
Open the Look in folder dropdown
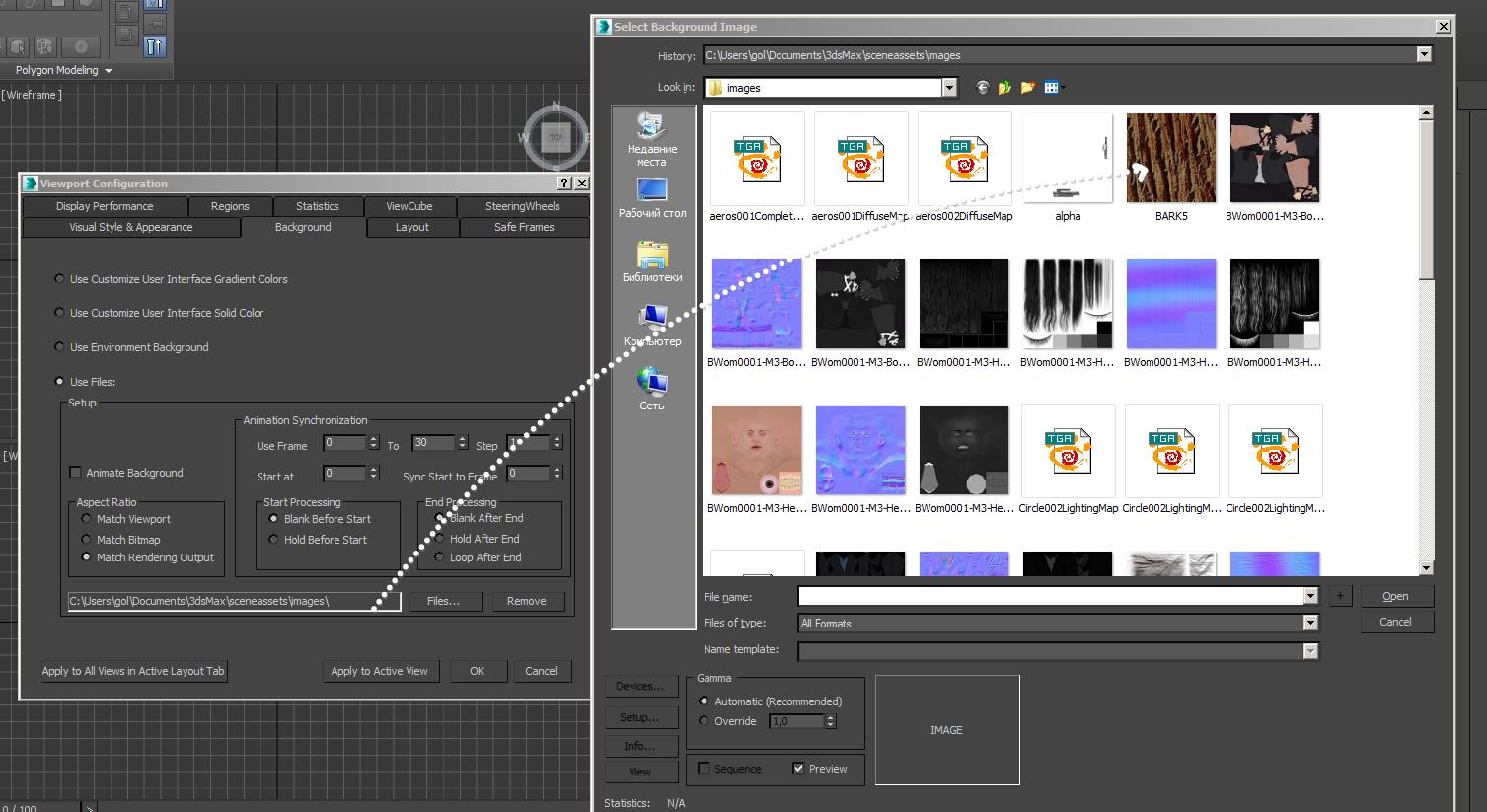tap(949, 88)
